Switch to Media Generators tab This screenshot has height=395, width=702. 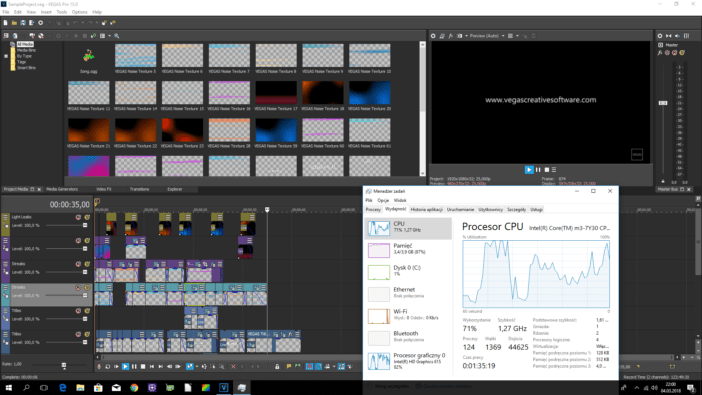coord(62,189)
